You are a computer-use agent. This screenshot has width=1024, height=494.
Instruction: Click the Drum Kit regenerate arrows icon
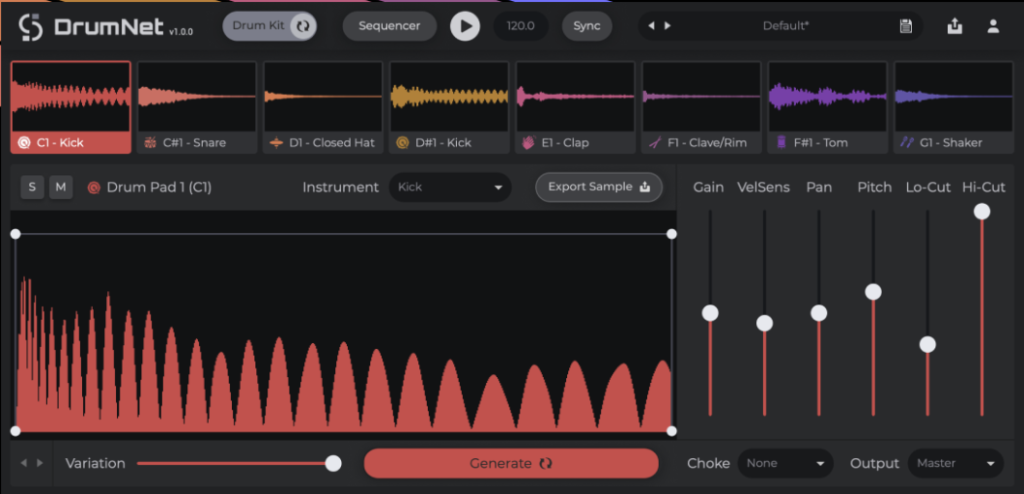(x=303, y=26)
